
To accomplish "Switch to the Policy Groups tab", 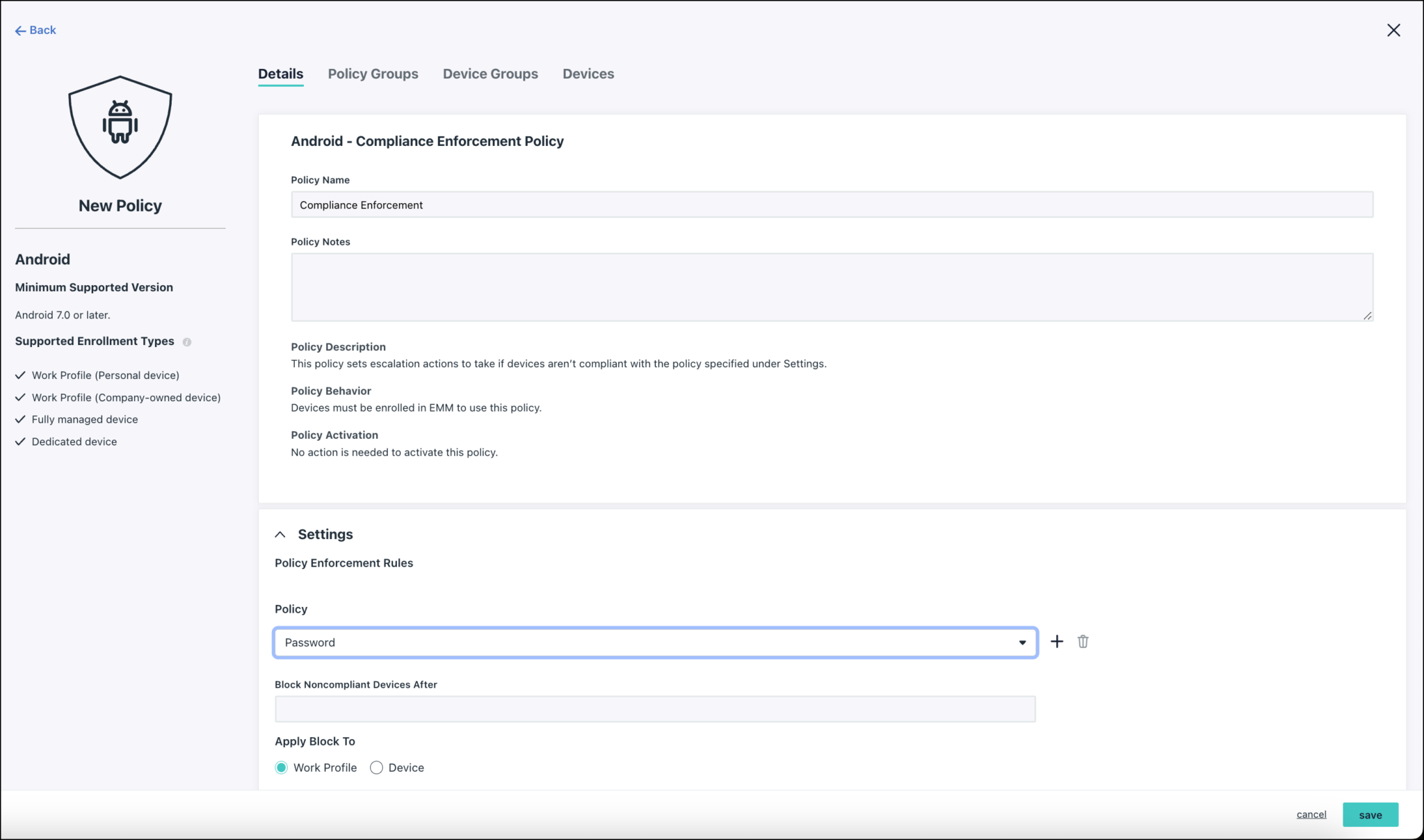I will pos(373,74).
